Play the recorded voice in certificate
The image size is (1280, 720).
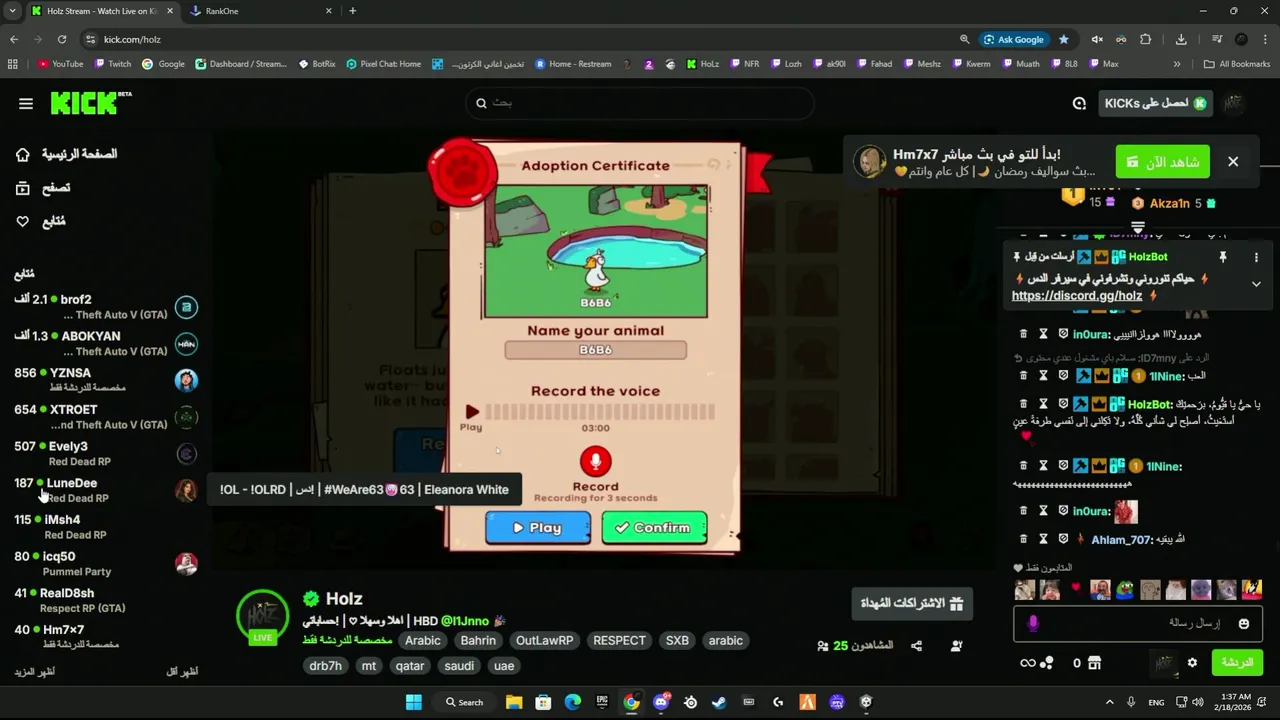[471, 412]
